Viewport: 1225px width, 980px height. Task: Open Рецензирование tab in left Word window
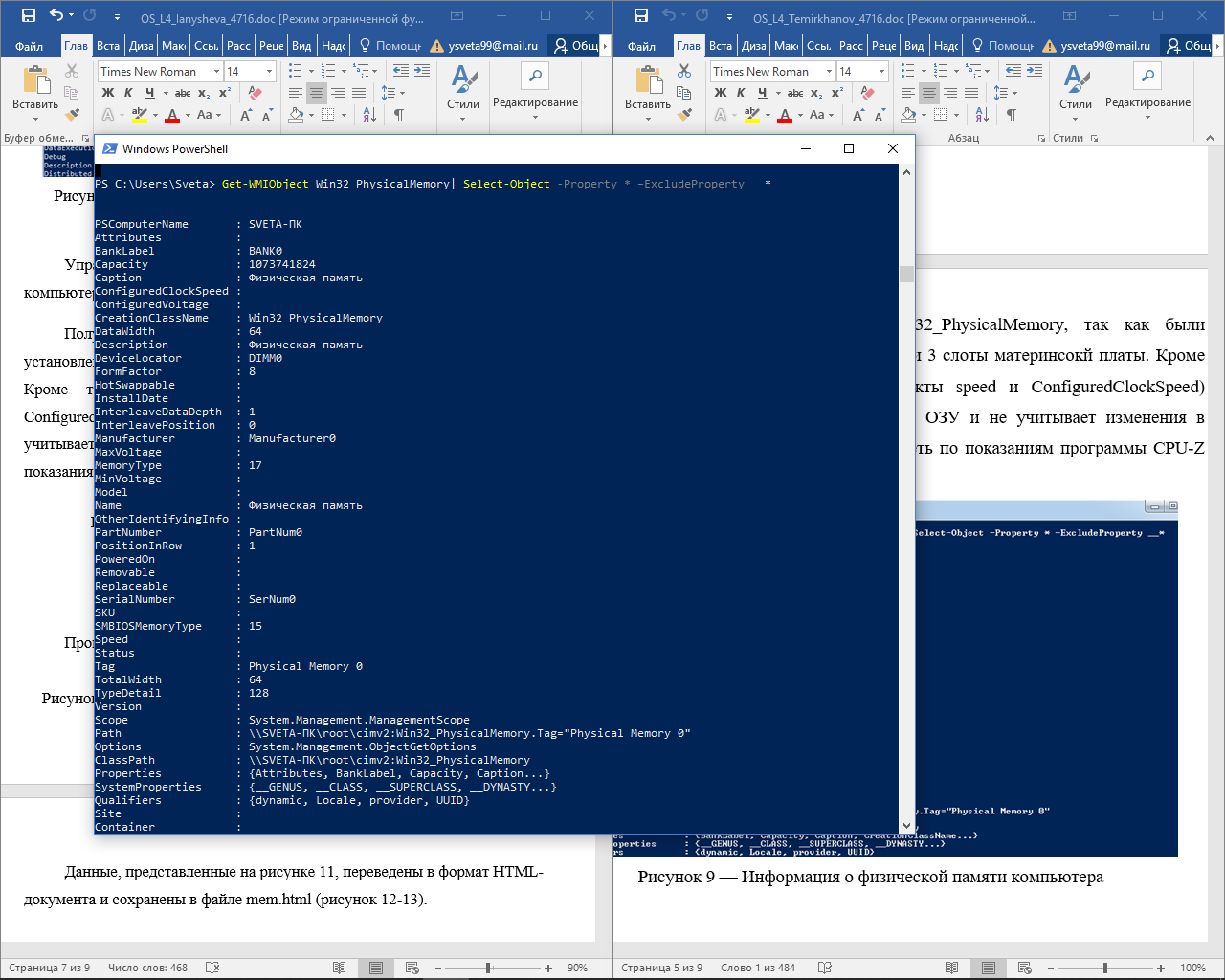[x=272, y=46]
